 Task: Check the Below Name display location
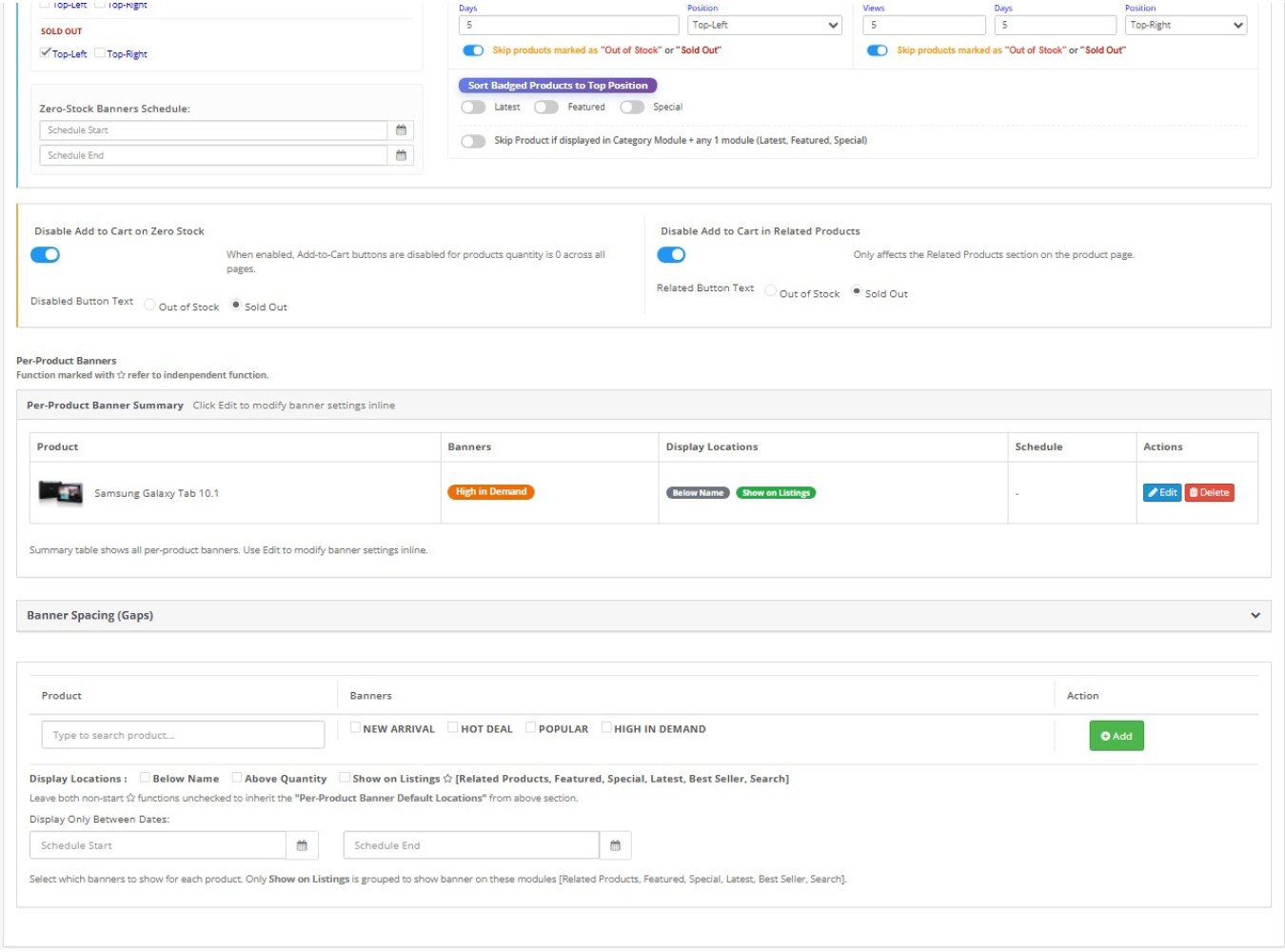(x=145, y=778)
